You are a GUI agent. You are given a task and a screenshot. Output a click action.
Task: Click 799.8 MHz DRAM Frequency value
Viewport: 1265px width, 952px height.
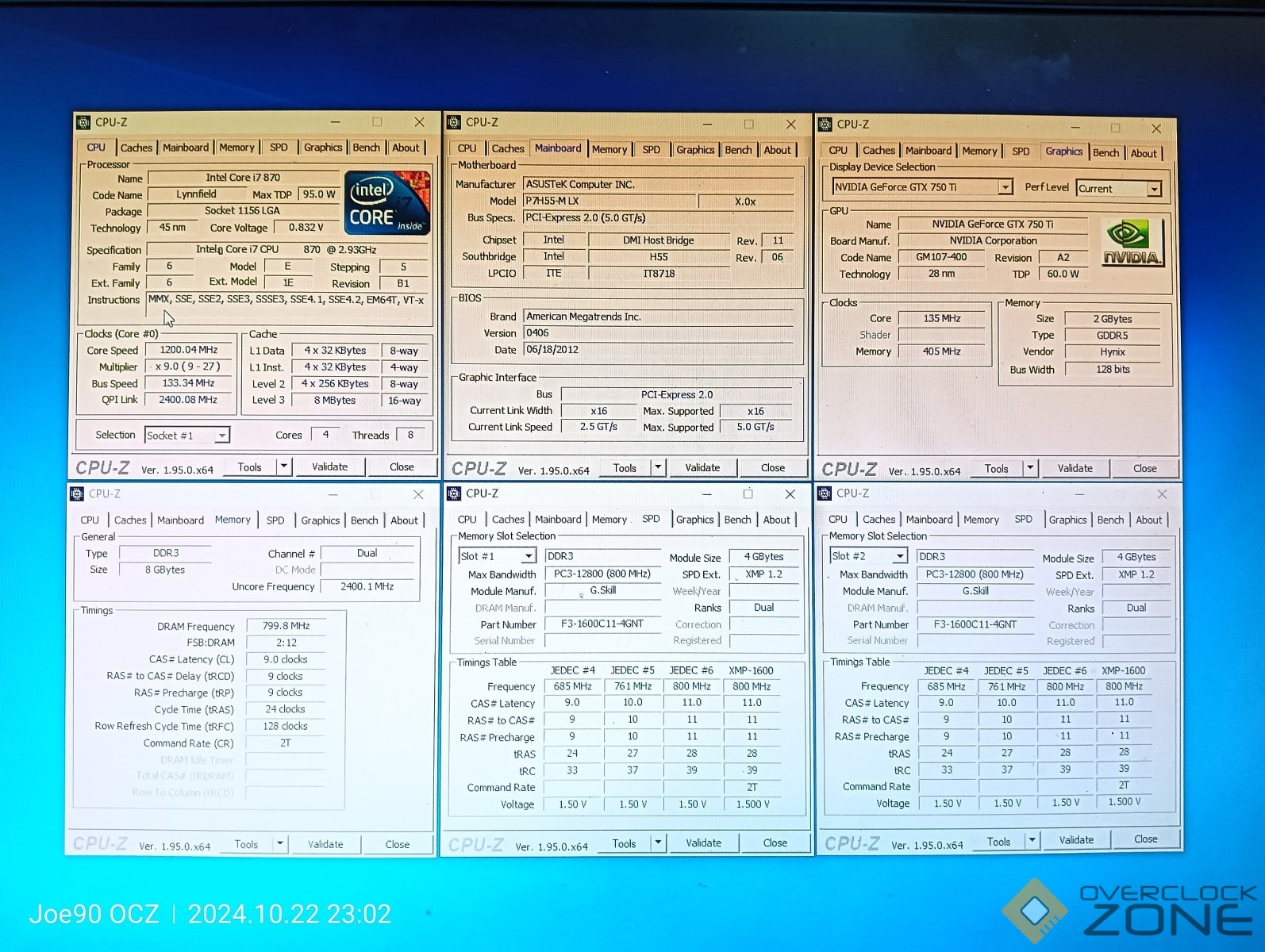point(286,626)
